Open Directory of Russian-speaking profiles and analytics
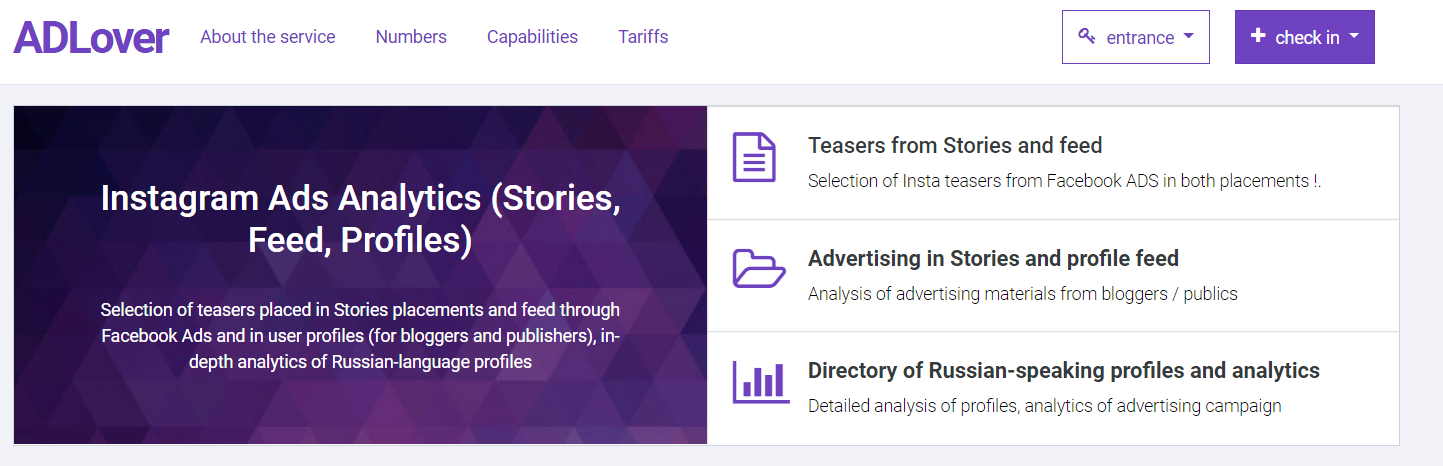This screenshot has width=1443, height=466. coord(1063,370)
